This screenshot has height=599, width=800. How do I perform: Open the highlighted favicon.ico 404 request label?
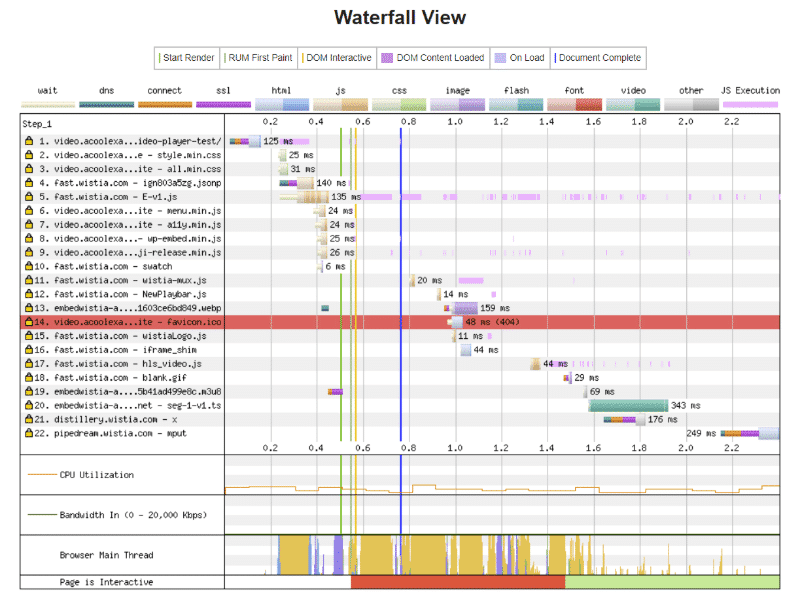(x=128, y=321)
